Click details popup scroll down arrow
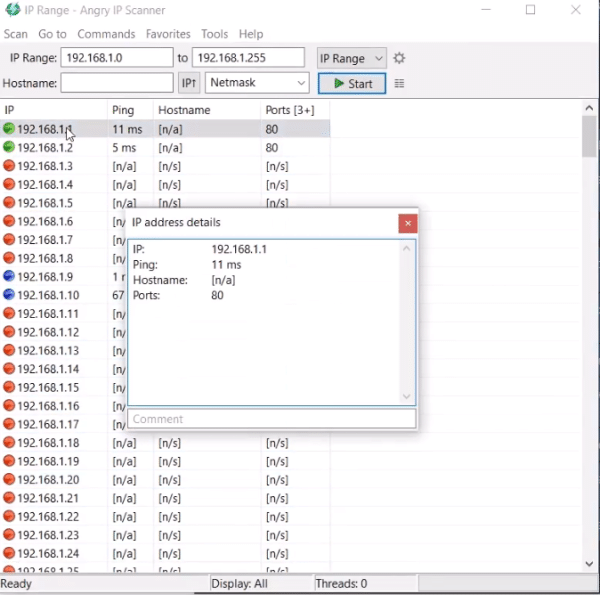Viewport: 600px width, 595px height. [406, 396]
